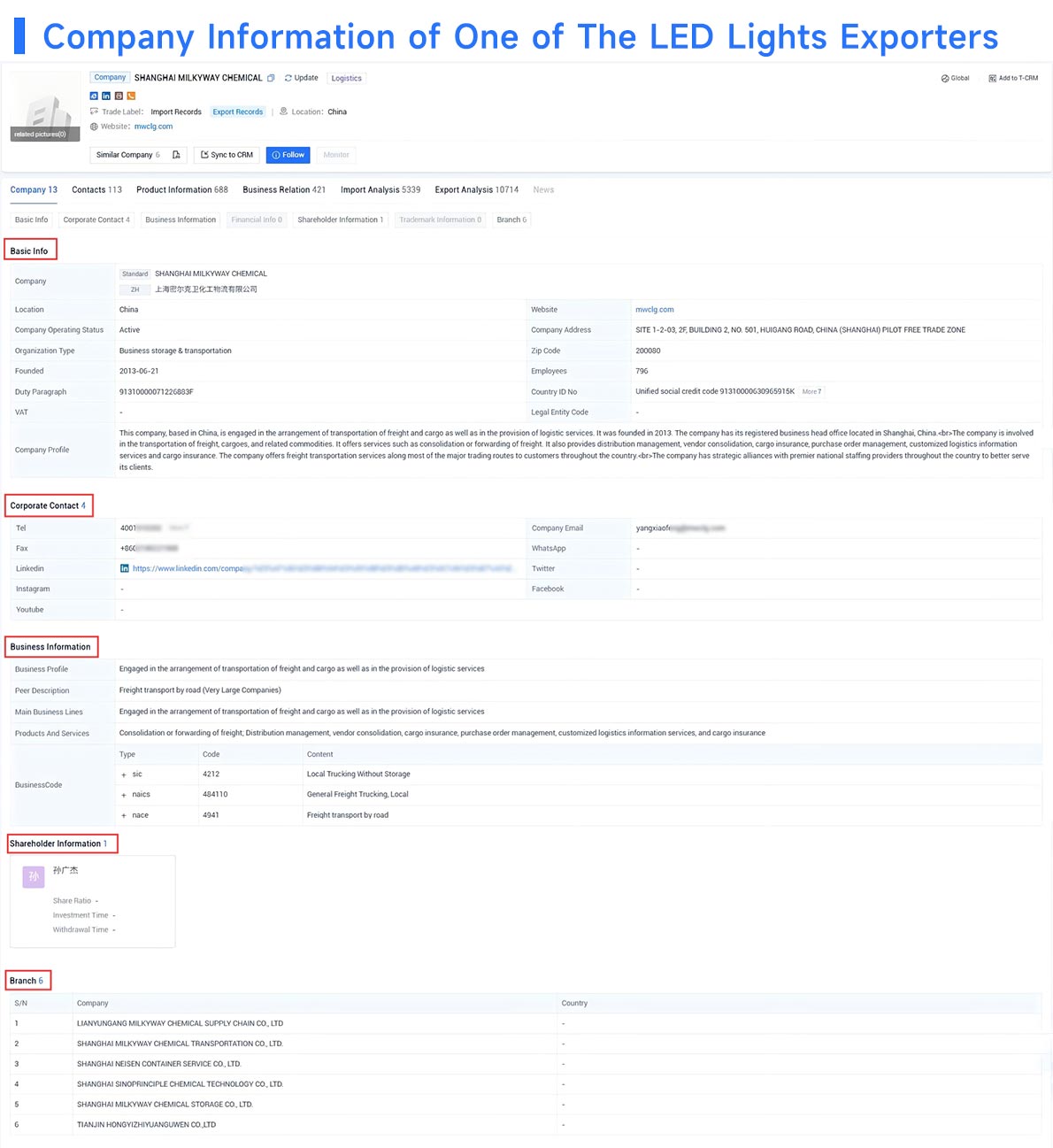Click the Update refresh icon
This screenshot has width=1053, height=1148.
click(x=288, y=78)
